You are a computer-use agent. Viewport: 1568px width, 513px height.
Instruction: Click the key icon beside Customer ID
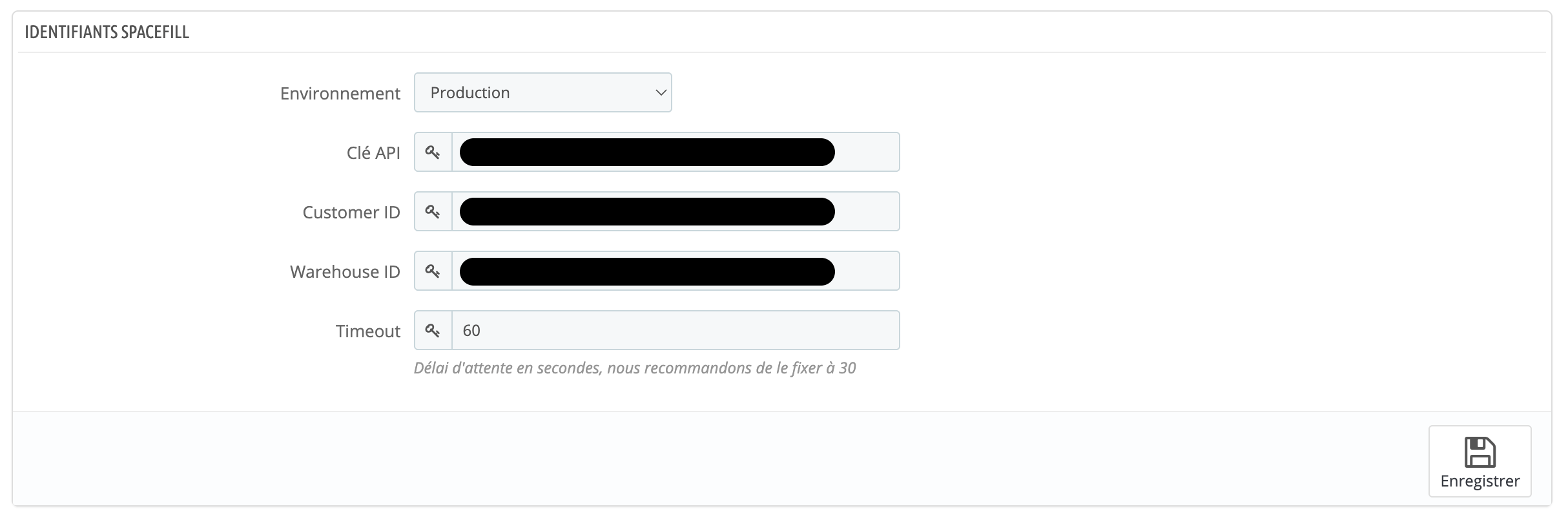tap(433, 212)
